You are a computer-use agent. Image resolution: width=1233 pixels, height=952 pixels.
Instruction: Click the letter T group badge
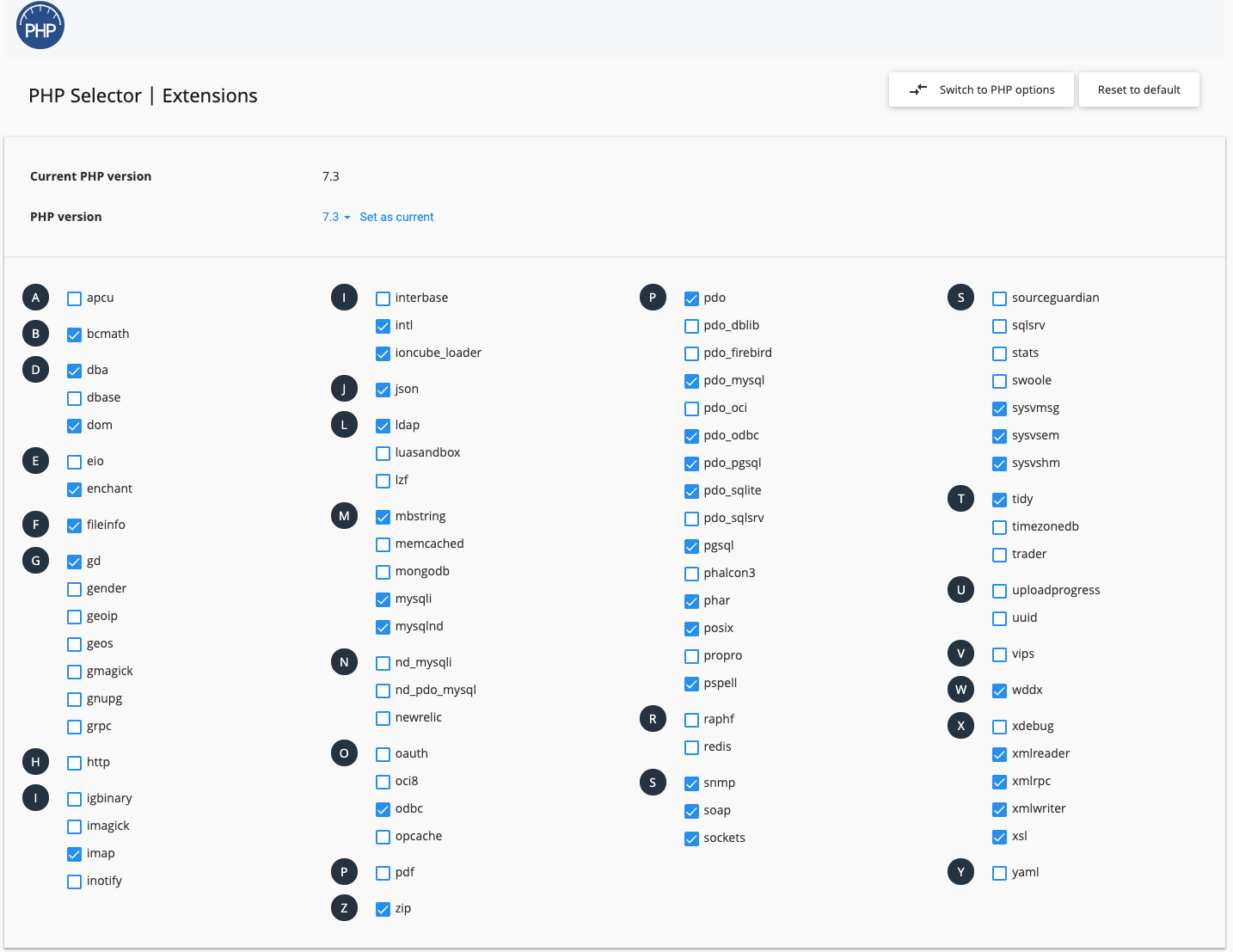960,499
